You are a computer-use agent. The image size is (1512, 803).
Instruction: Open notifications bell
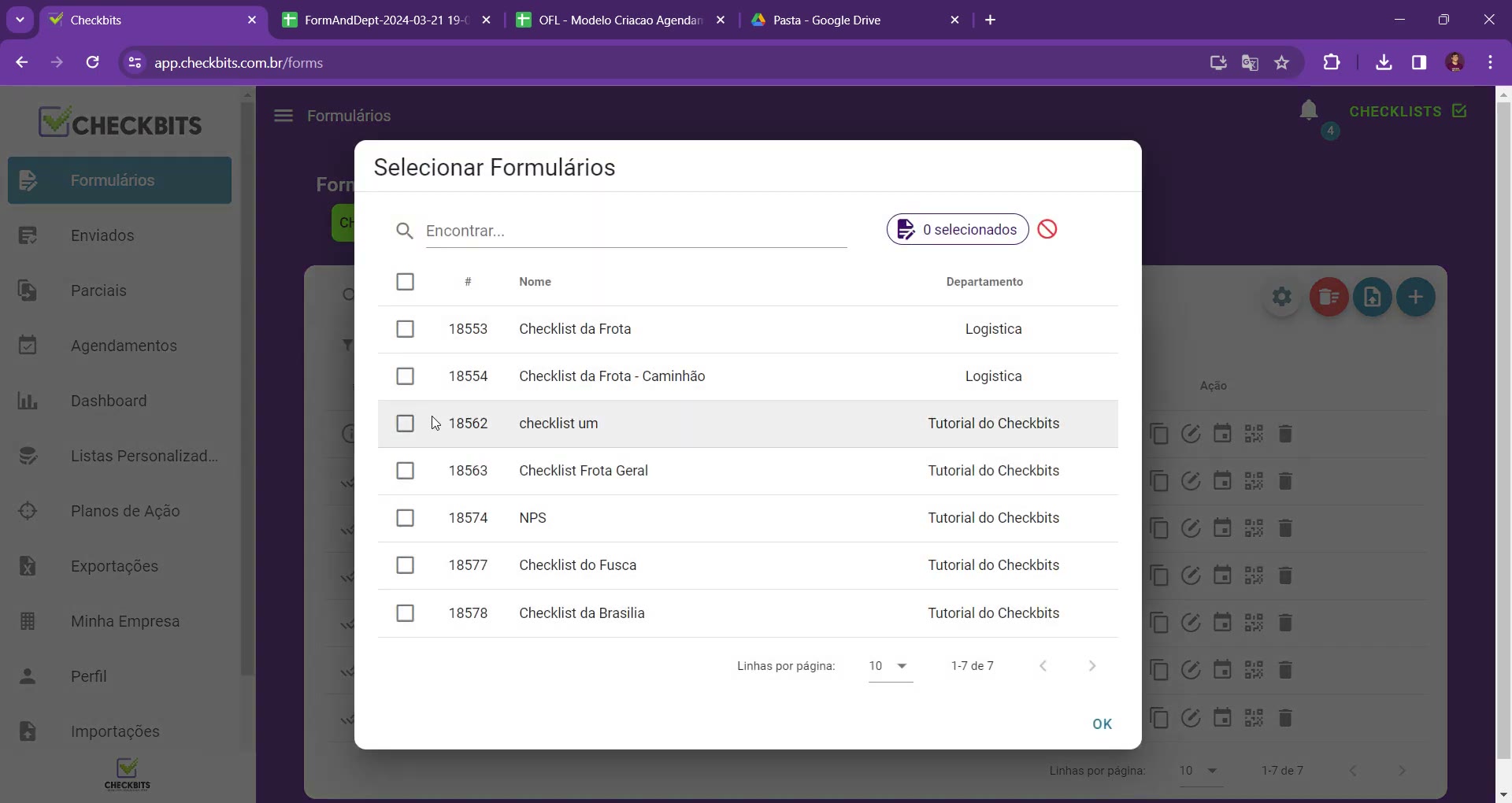(1309, 111)
